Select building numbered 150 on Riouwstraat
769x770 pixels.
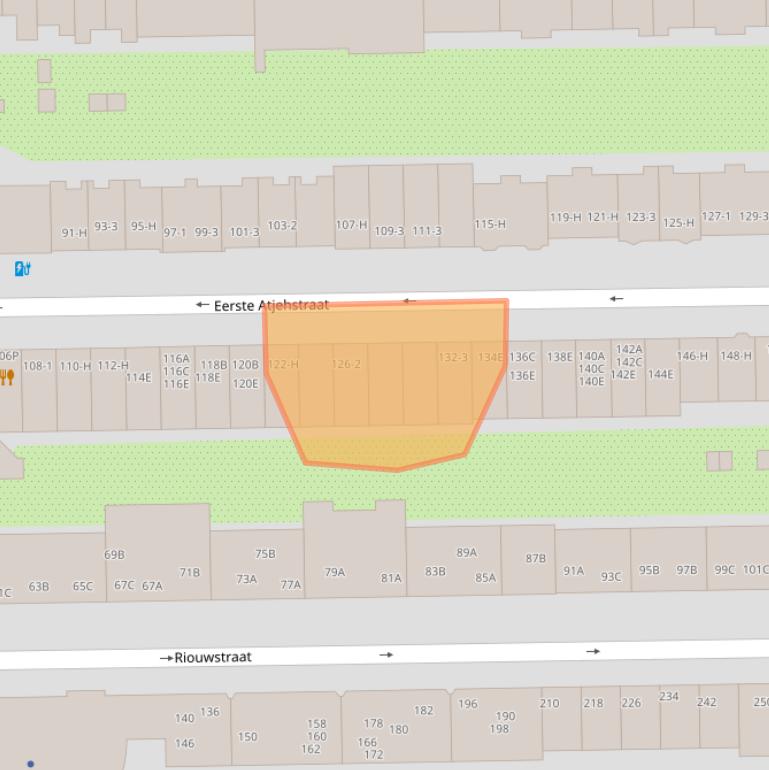pos(247,737)
